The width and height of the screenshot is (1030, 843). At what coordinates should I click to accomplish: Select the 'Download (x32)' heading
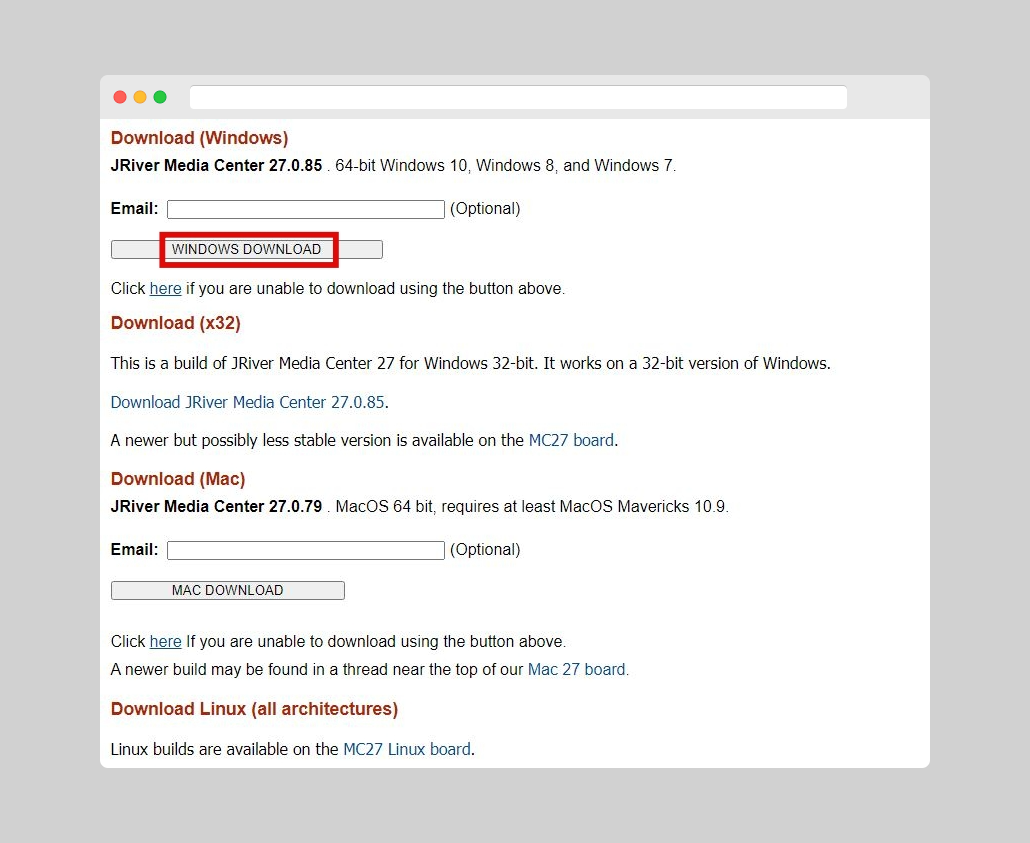(x=175, y=323)
